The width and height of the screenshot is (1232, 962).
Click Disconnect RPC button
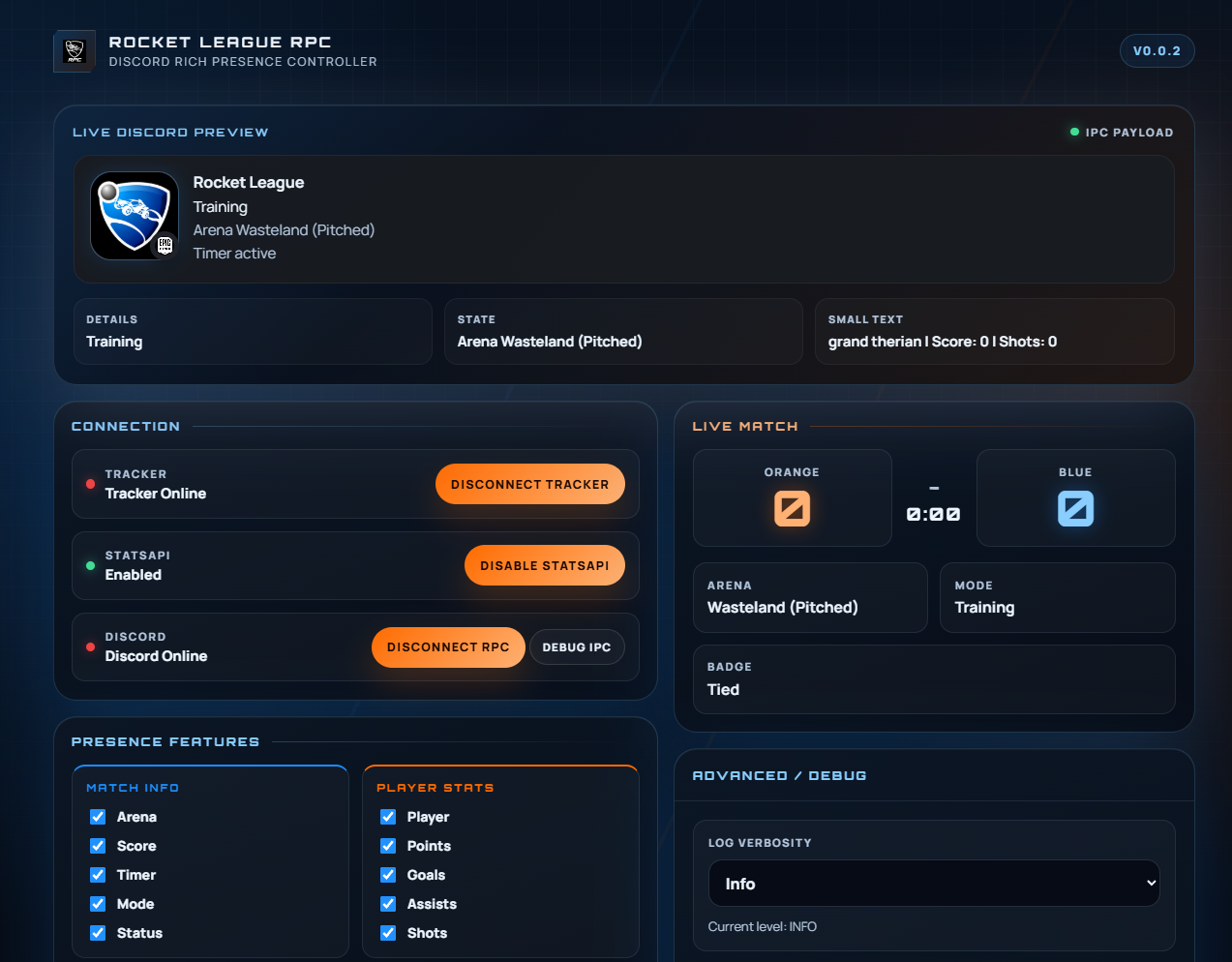448,646
